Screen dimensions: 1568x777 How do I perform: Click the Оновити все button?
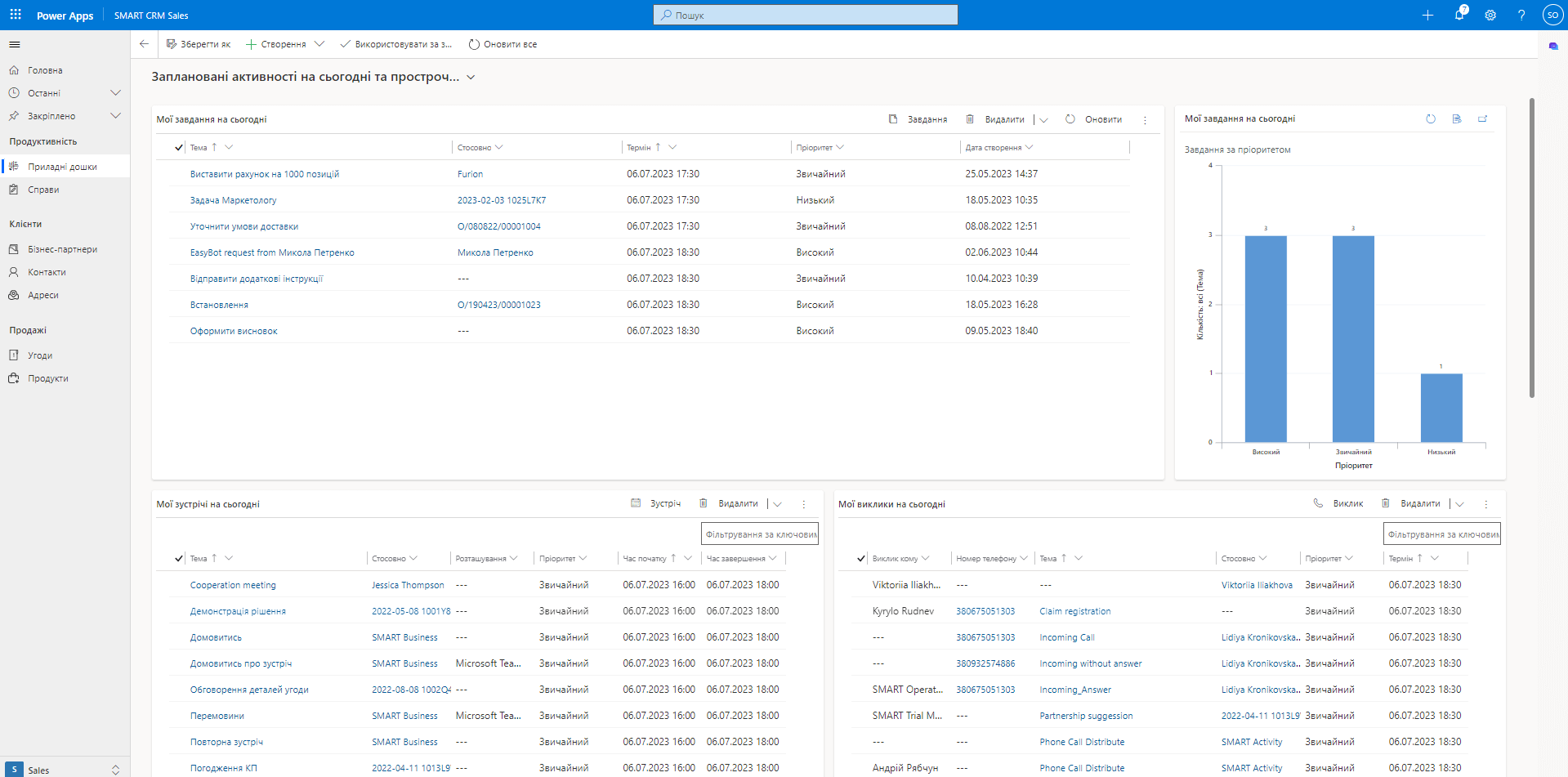tap(503, 44)
